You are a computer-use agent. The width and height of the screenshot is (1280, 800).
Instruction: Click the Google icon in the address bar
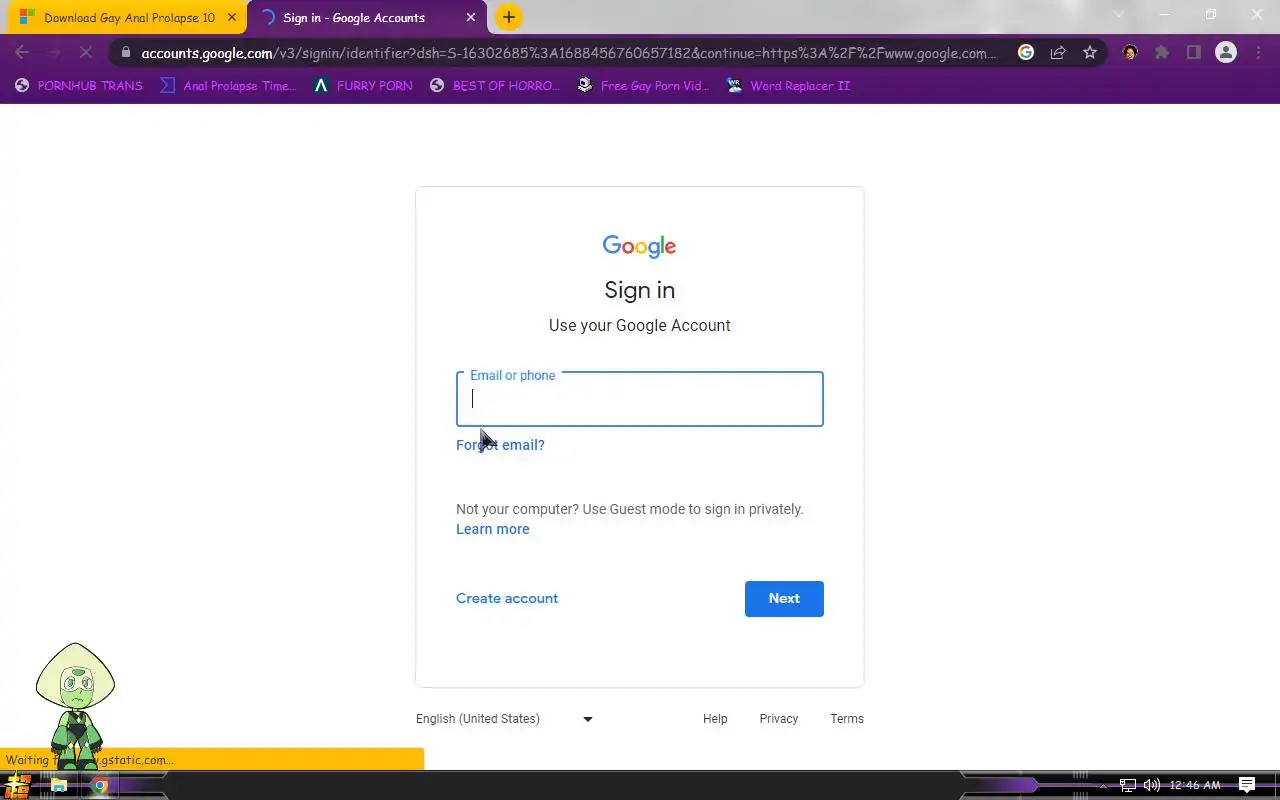coord(1026,53)
